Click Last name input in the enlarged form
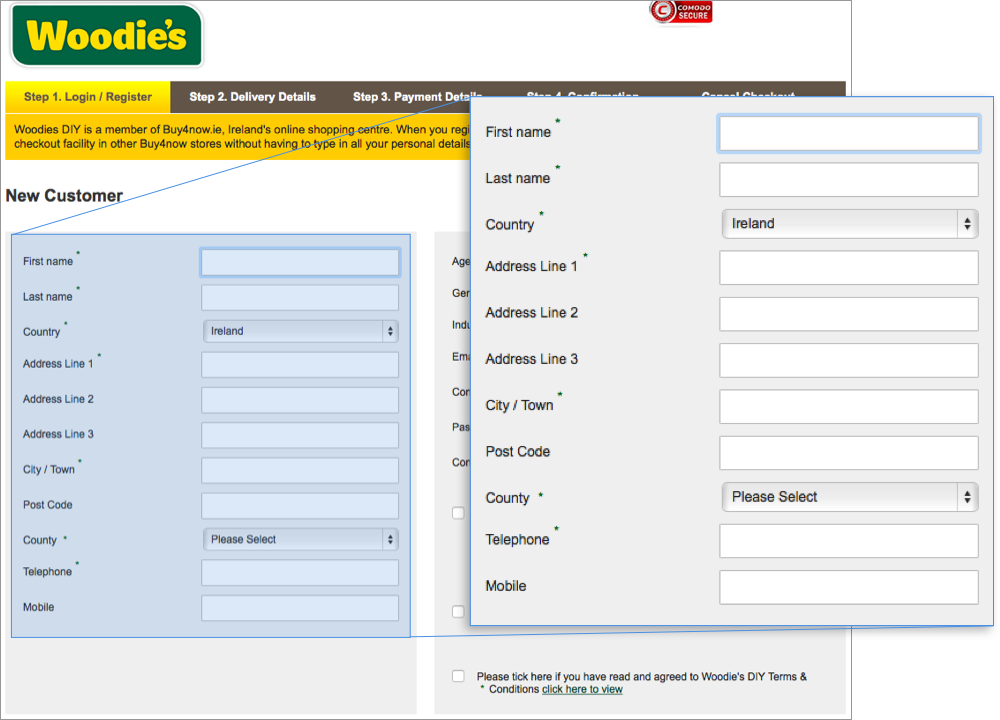Image resolution: width=1000 pixels, height=720 pixels. [848, 180]
